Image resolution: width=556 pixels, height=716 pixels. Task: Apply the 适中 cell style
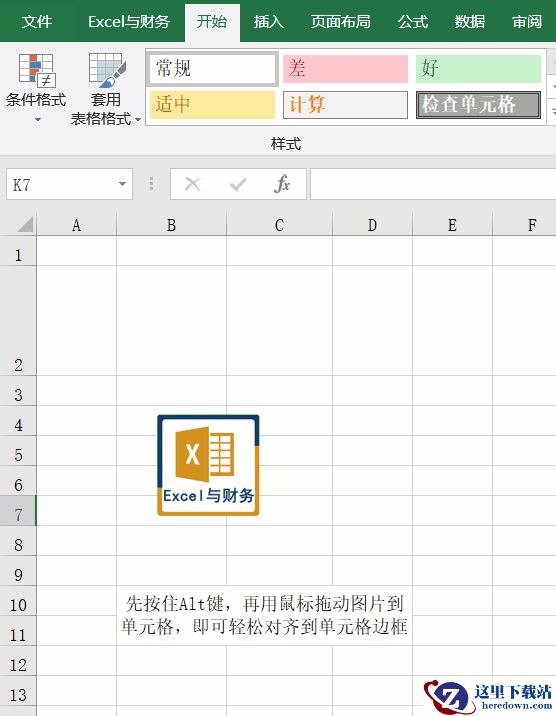coord(212,105)
